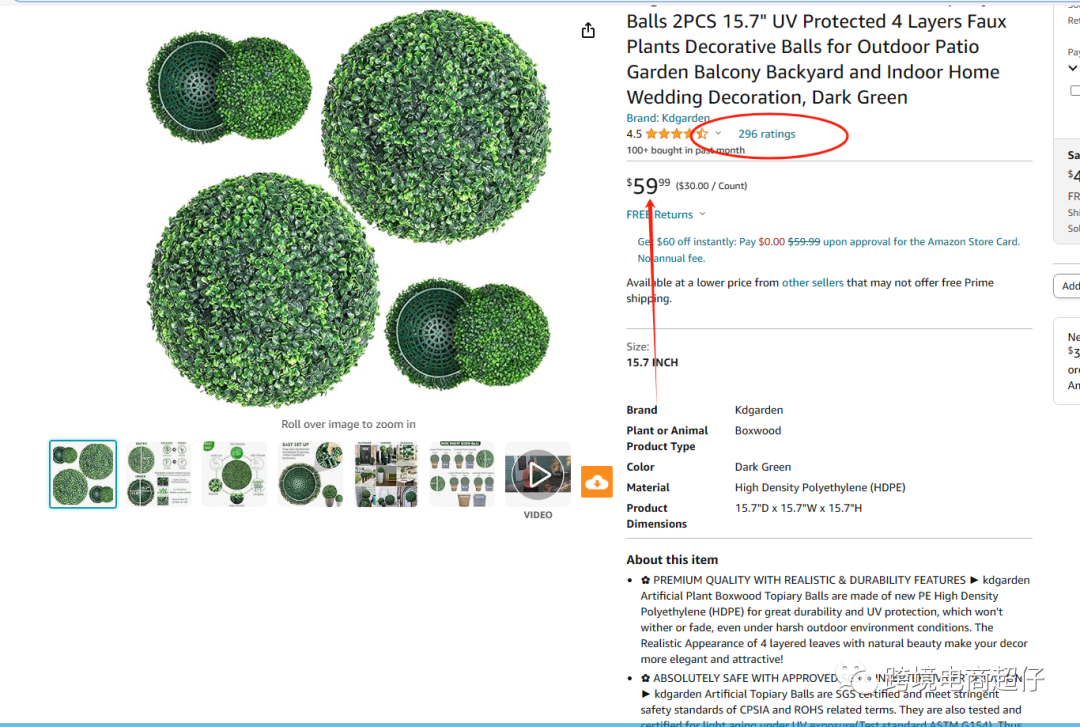Visit the Brand: Kdgarden store link

pyautogui.click(x=667, y=118)
